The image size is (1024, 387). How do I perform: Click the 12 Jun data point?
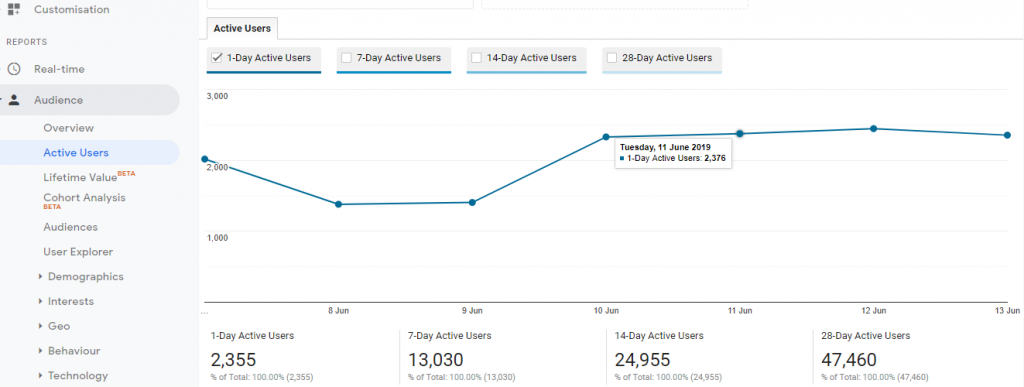click(873, 129)
